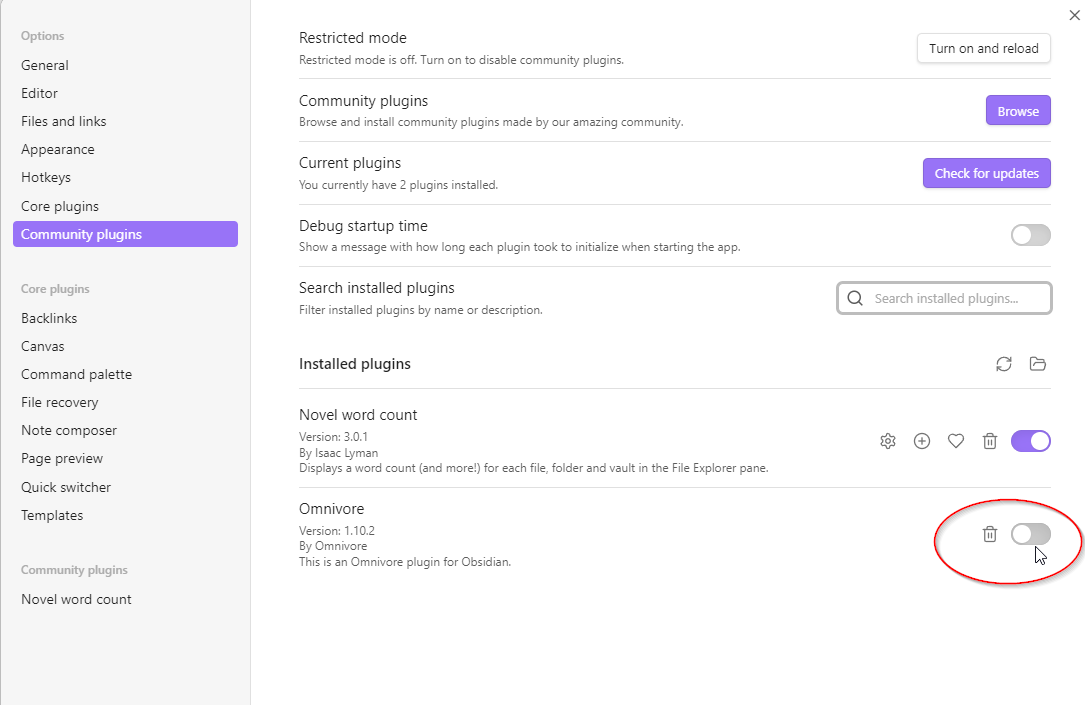Select Hotkeys in the options sidebar
This screenshot has width=1085, height=705.
[46, 177]
